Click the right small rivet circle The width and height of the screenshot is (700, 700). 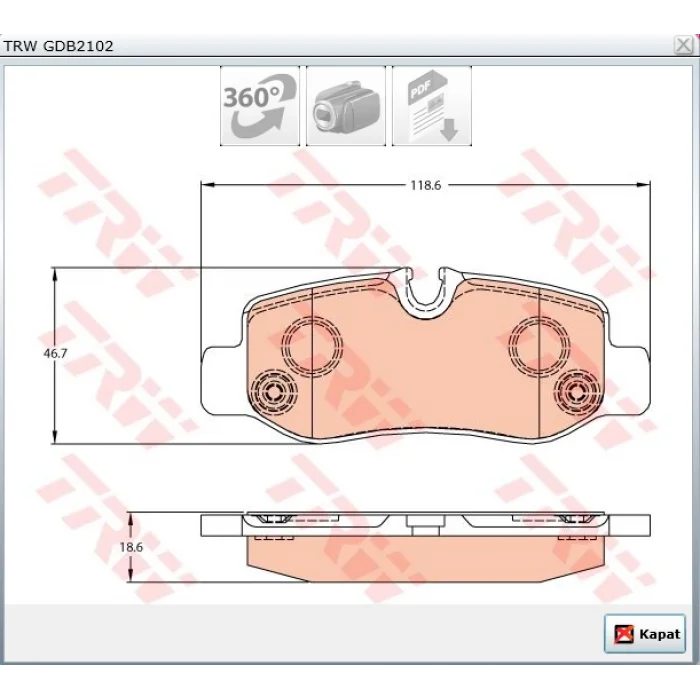click(x=577, y=392)
